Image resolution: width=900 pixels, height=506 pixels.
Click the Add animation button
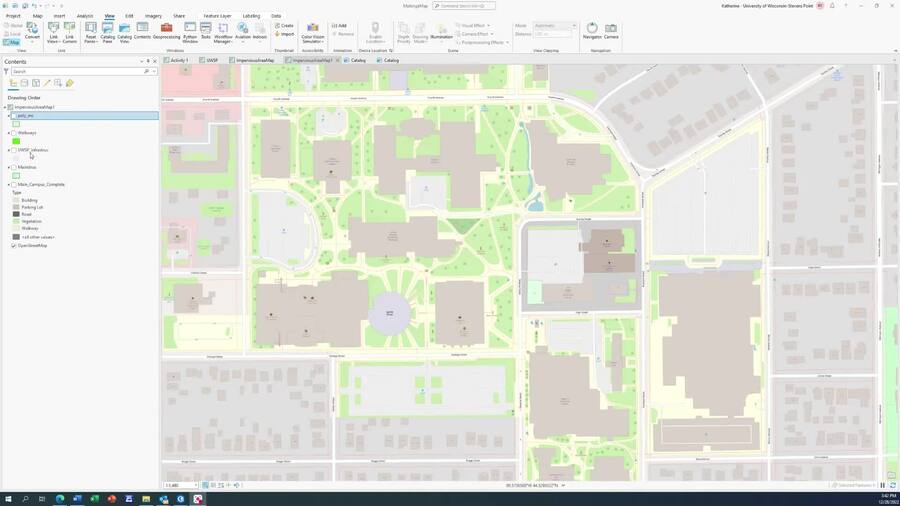click(x=339, y=26)
